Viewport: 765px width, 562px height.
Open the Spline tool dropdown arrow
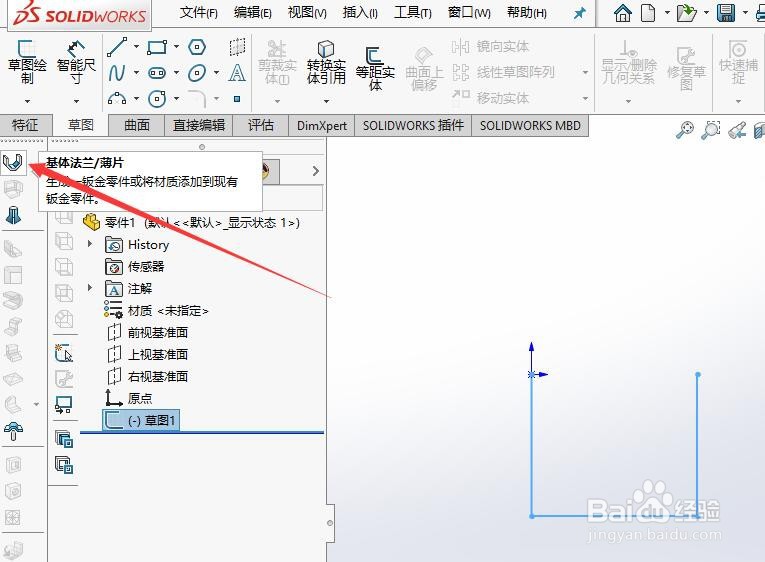136,73
